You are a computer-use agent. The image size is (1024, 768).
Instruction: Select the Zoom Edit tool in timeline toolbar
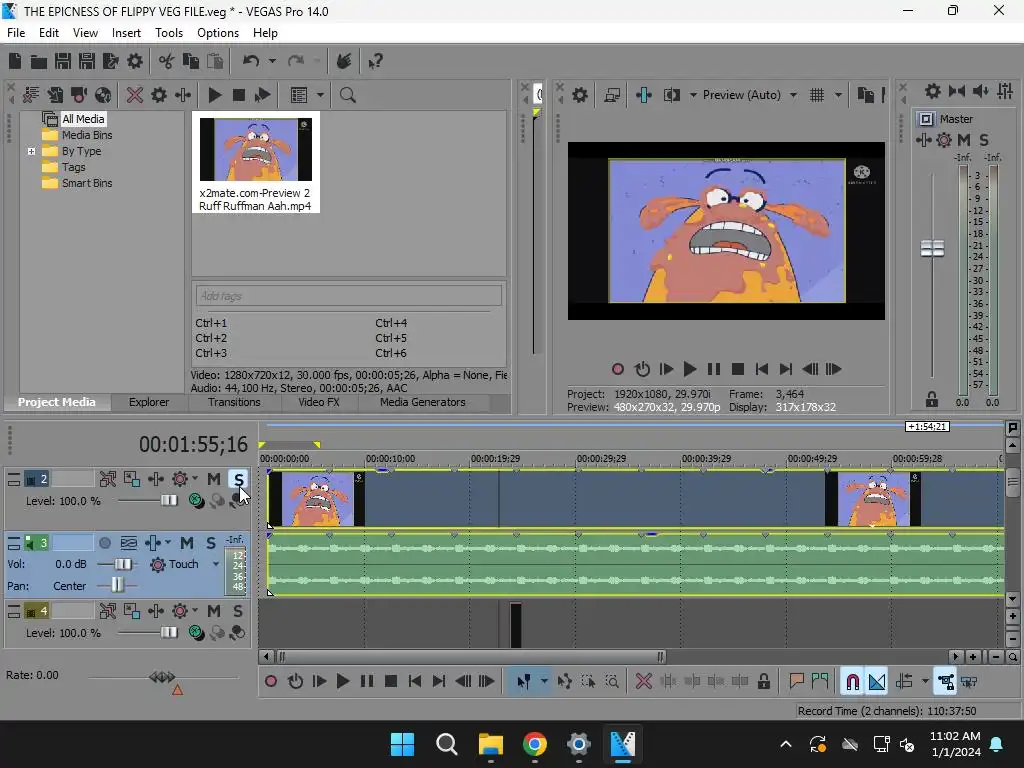point(612,682)
